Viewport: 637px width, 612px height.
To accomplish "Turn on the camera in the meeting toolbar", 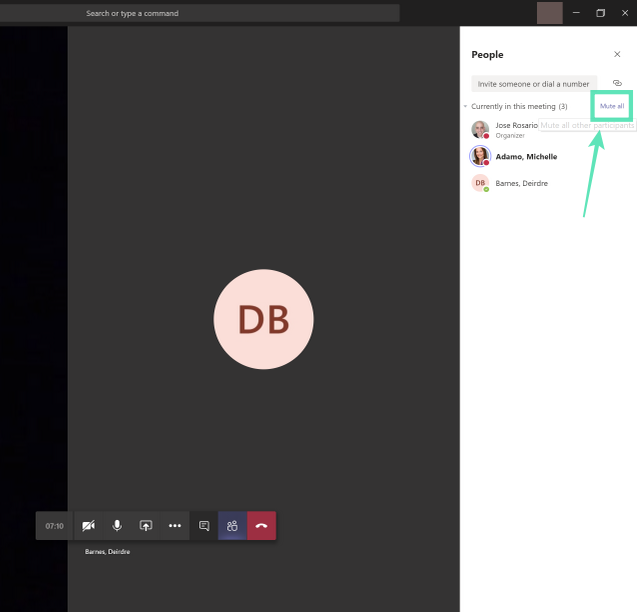I will [x=88, y=526].
